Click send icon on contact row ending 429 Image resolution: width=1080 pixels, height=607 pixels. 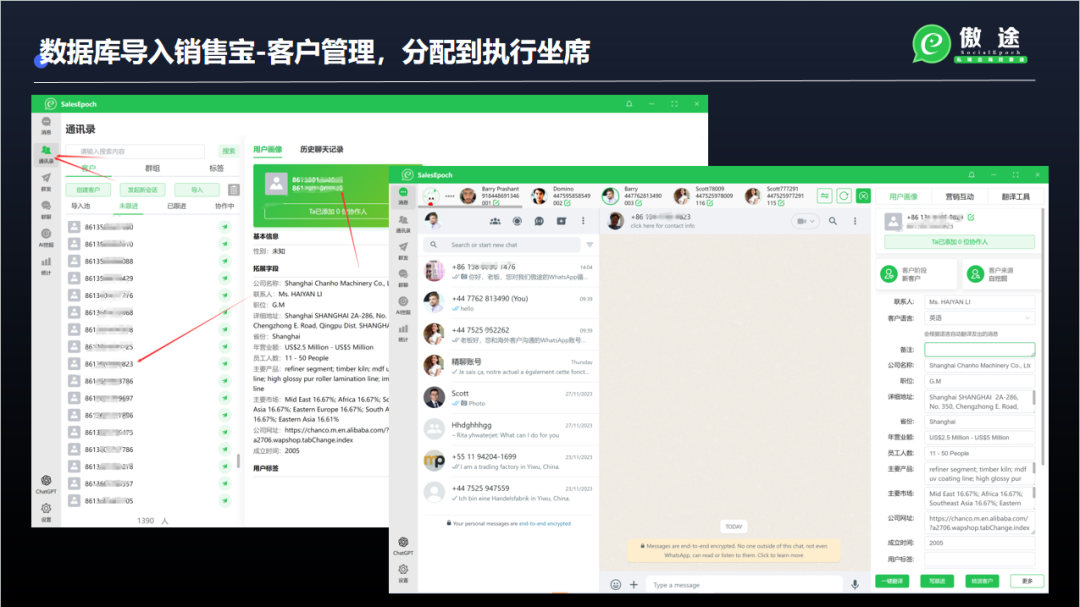click(225, 278)
